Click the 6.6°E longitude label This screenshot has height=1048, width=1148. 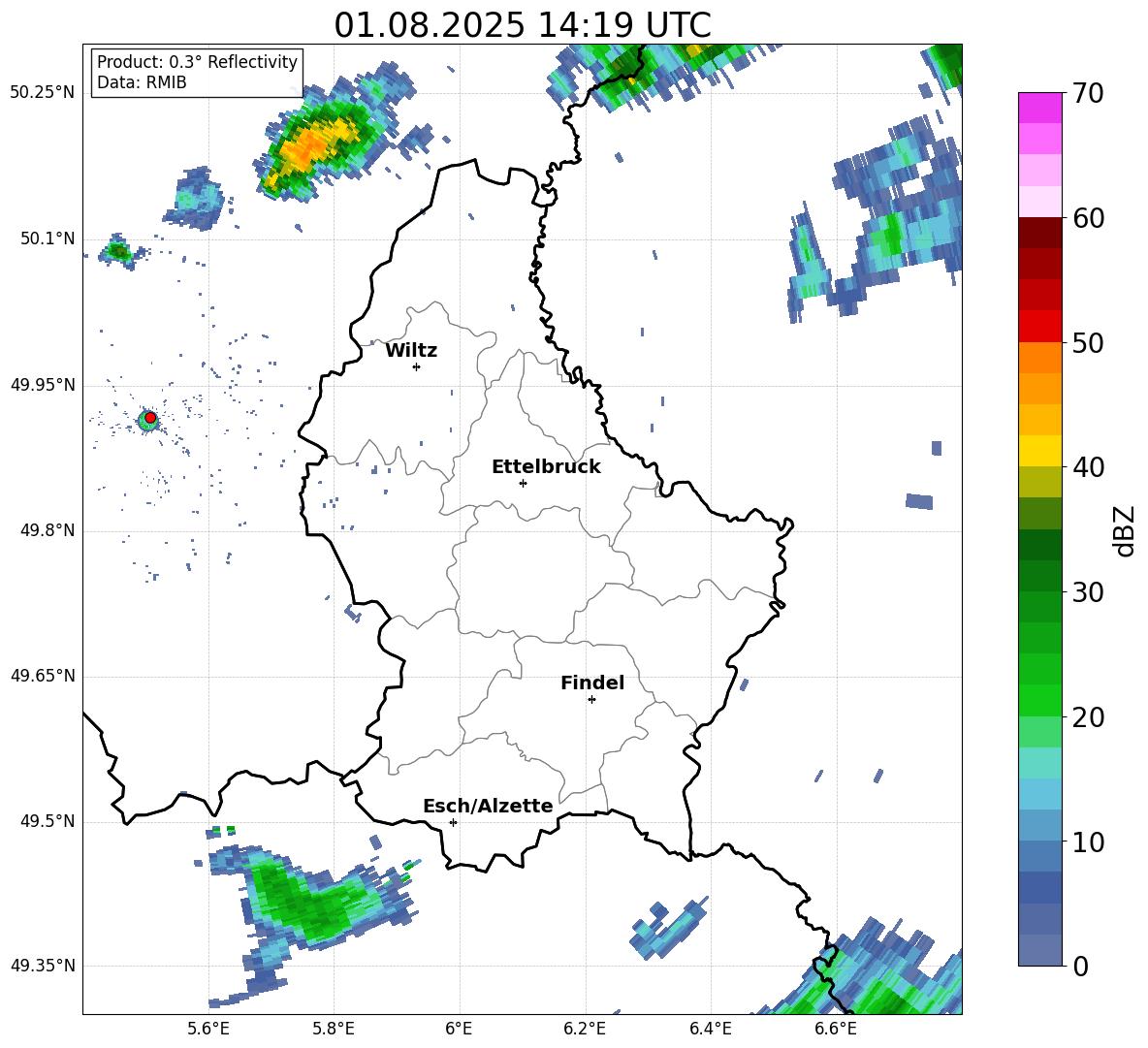point(836,1029)
